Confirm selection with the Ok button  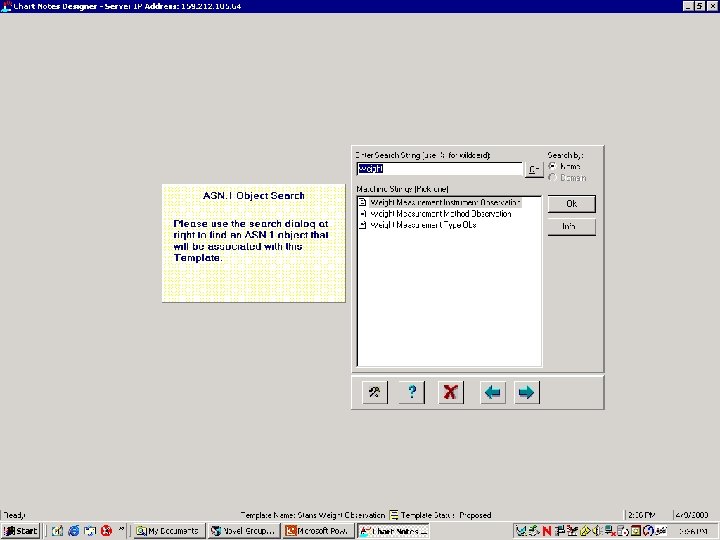click(572, 204)
